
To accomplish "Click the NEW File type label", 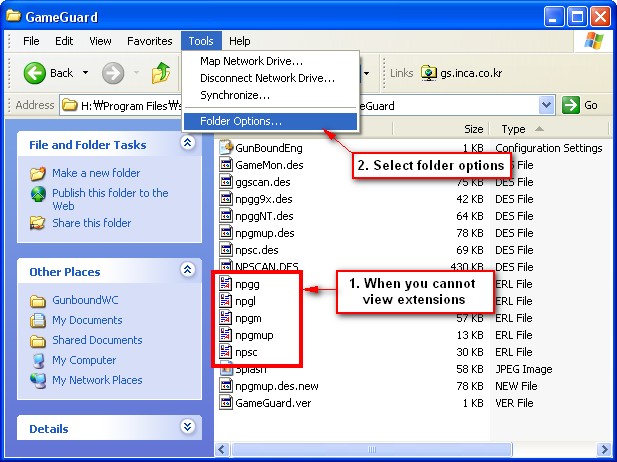I will point(514,386).
